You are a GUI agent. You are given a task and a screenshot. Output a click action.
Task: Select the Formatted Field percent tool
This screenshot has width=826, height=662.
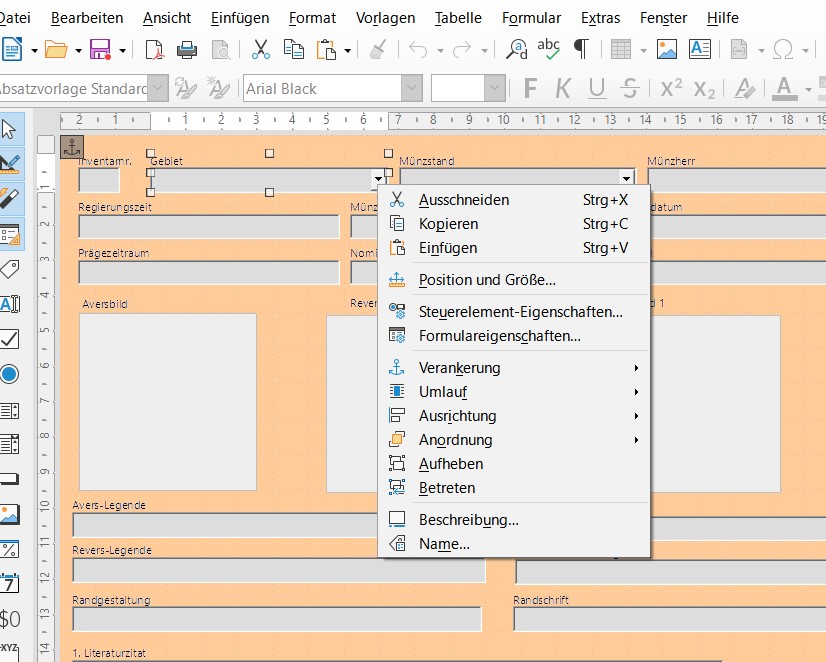tap(10, 549)
